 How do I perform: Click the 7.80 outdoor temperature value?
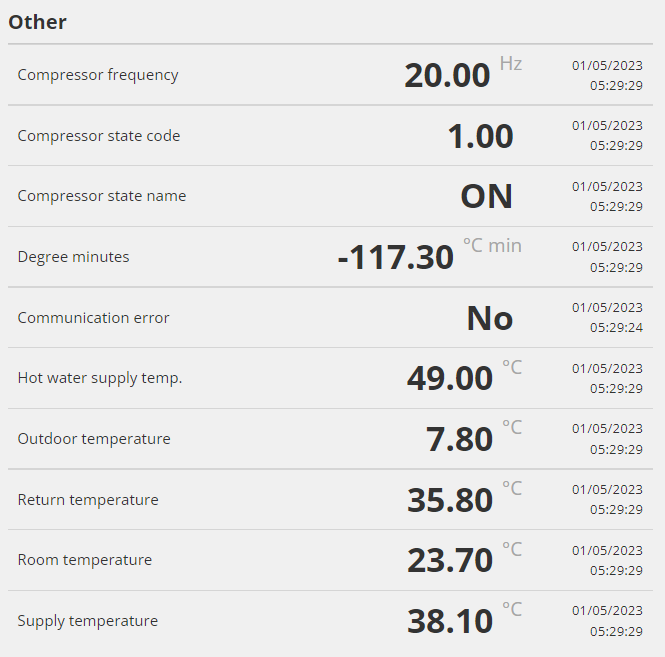click(x=459, y=439)
